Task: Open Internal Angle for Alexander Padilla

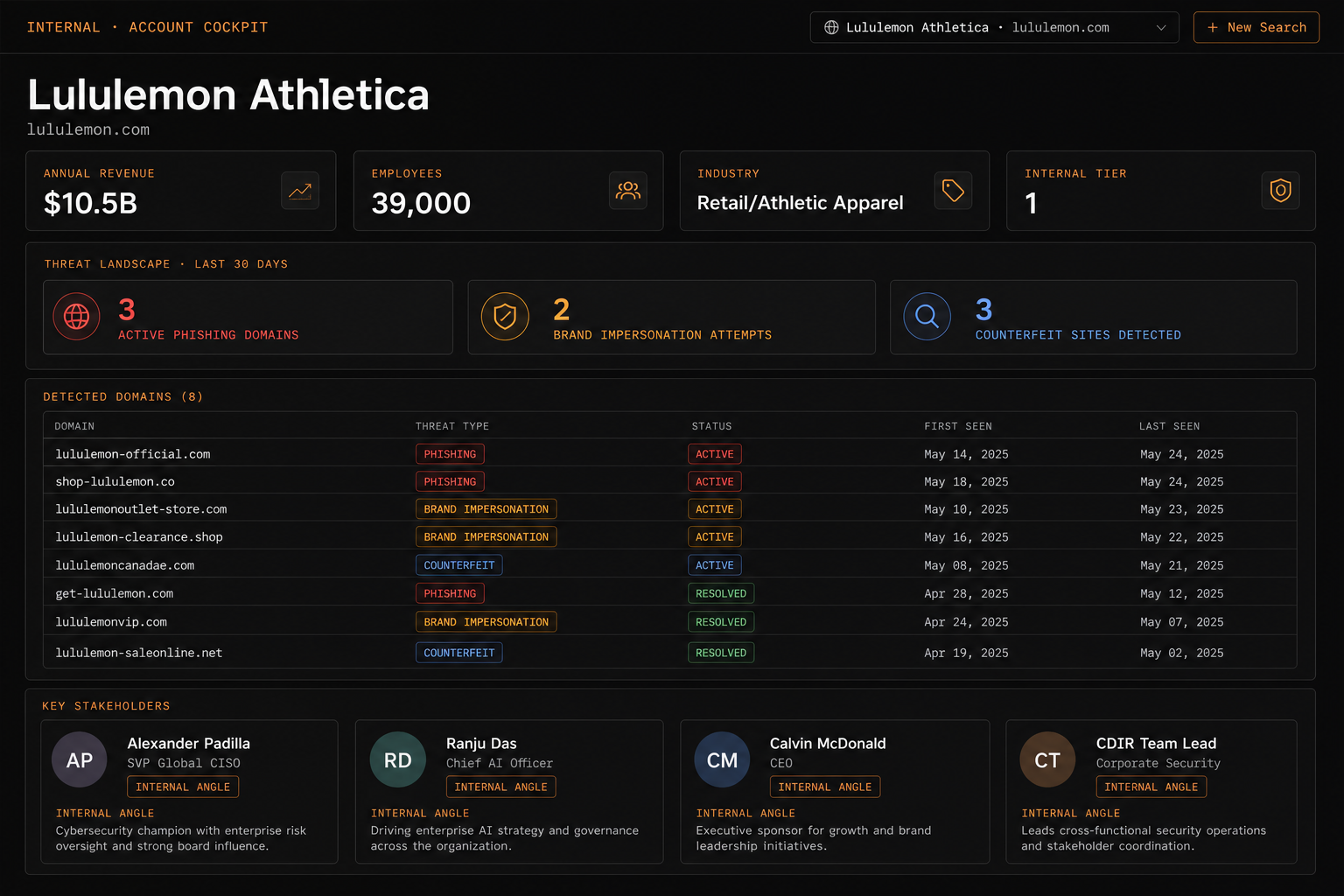Action: point(183,787)
